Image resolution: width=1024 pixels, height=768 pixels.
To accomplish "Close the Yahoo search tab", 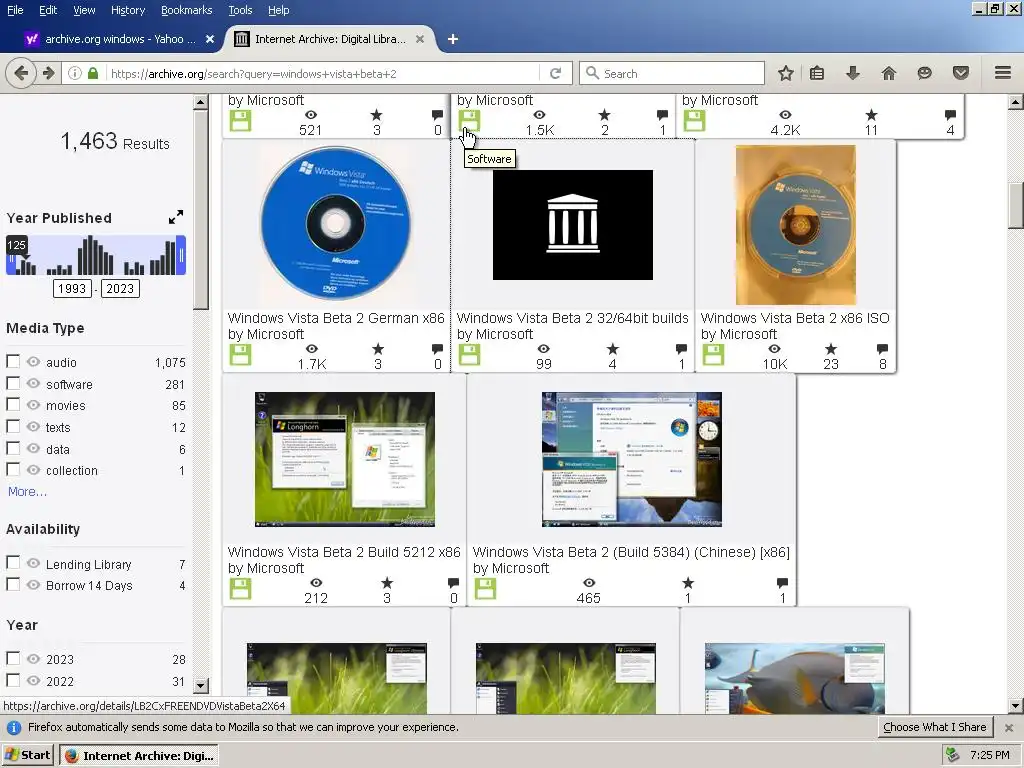I will (x=210, y=39).
